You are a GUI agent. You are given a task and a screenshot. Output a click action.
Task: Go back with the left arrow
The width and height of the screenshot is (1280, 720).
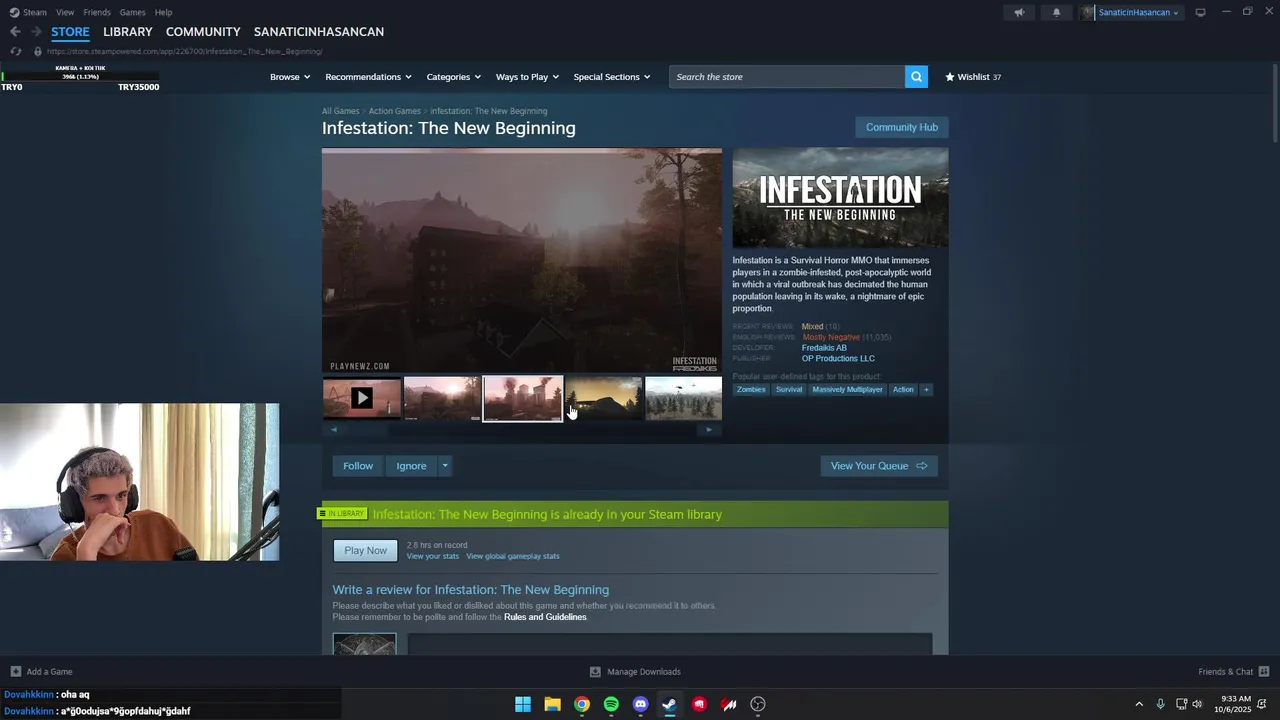pos(15,32)
